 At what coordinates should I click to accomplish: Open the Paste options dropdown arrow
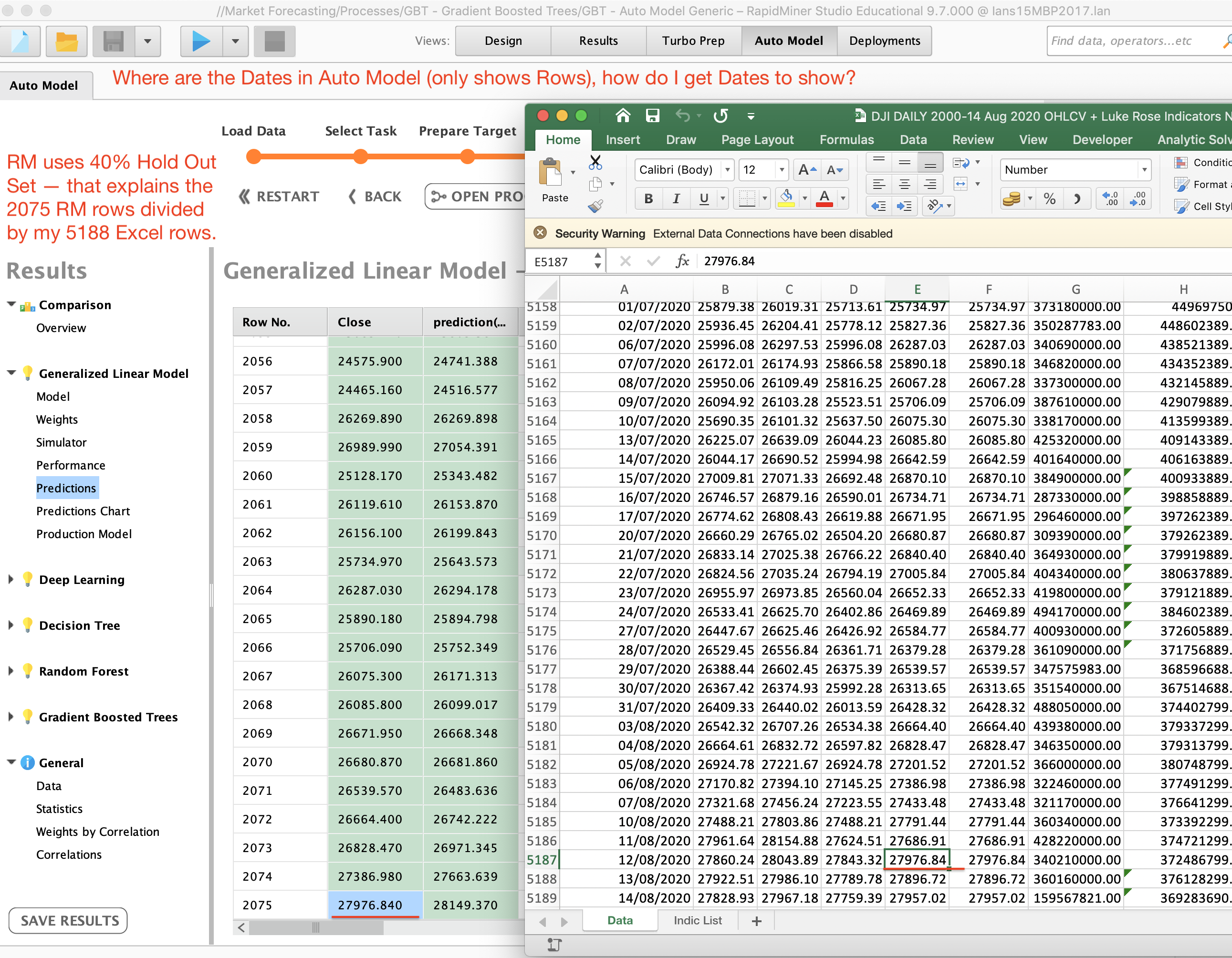pyautogui.click(x=573, y=173)
